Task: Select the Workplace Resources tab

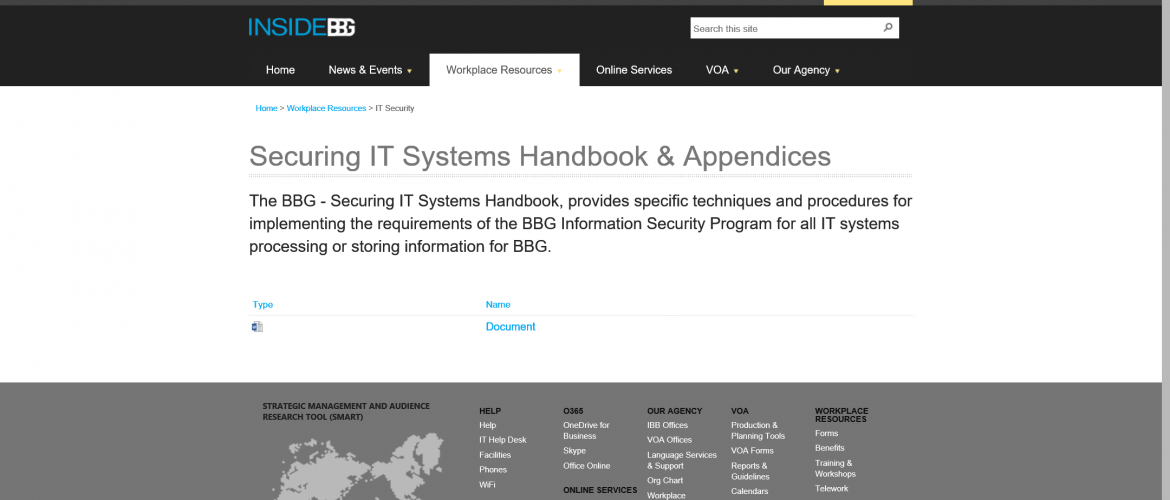Action: pyautogui.click(x=504, y=70)
